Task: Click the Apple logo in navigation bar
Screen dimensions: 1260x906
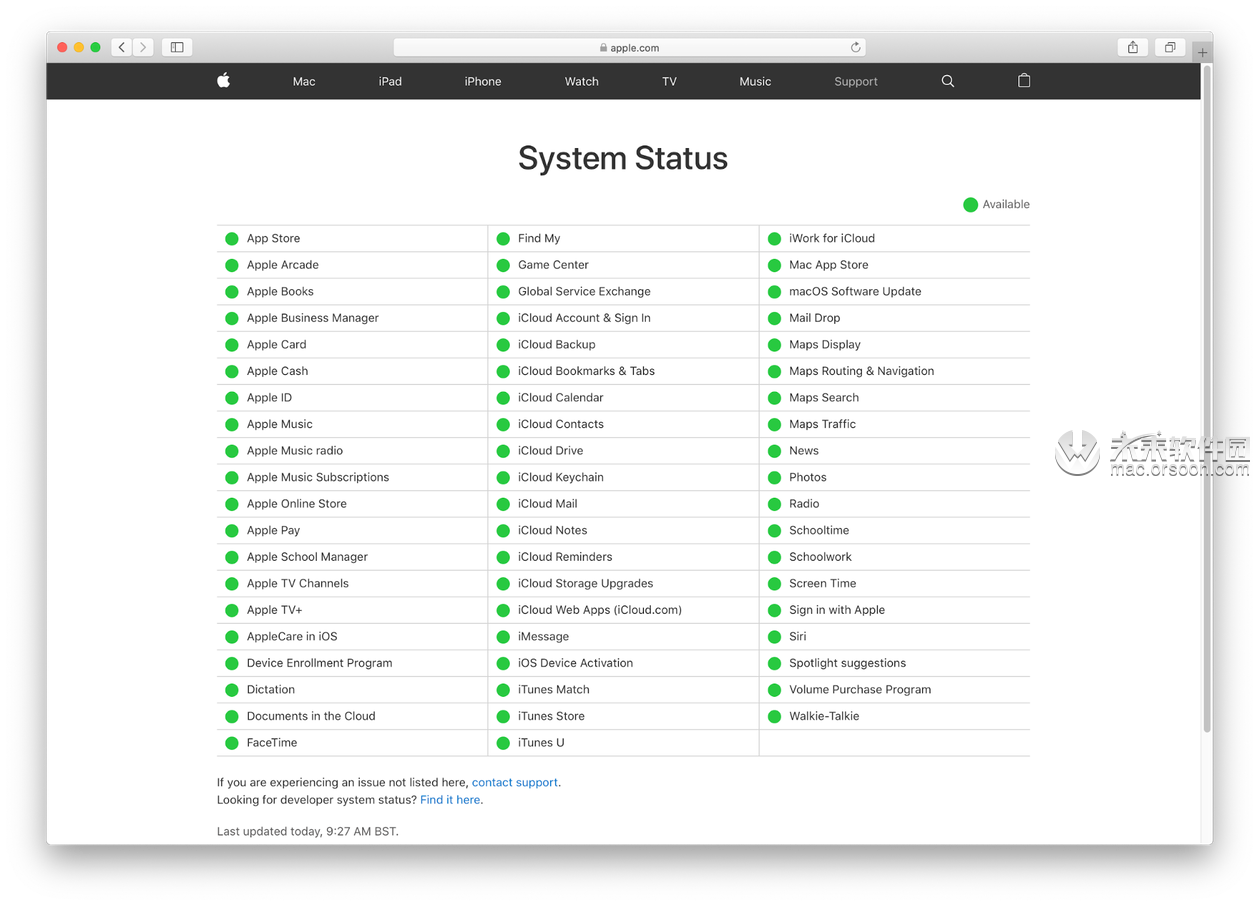Action: point(223,81)
